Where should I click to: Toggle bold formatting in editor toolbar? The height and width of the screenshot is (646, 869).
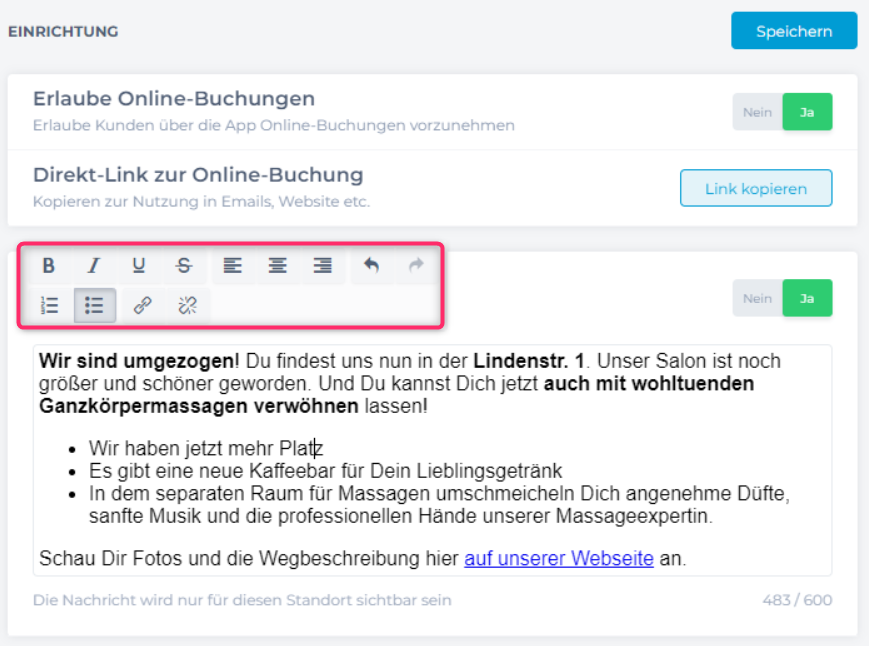tap(48, 265)
